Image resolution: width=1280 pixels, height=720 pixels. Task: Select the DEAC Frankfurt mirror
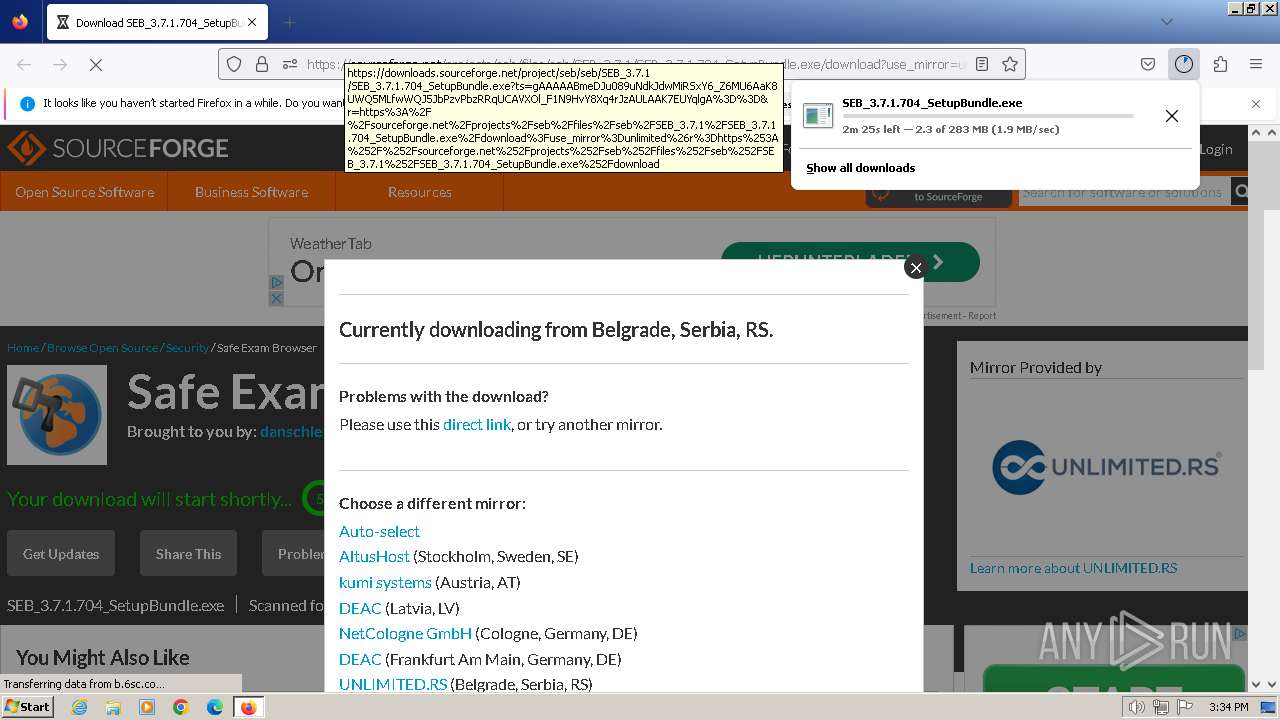360,659
